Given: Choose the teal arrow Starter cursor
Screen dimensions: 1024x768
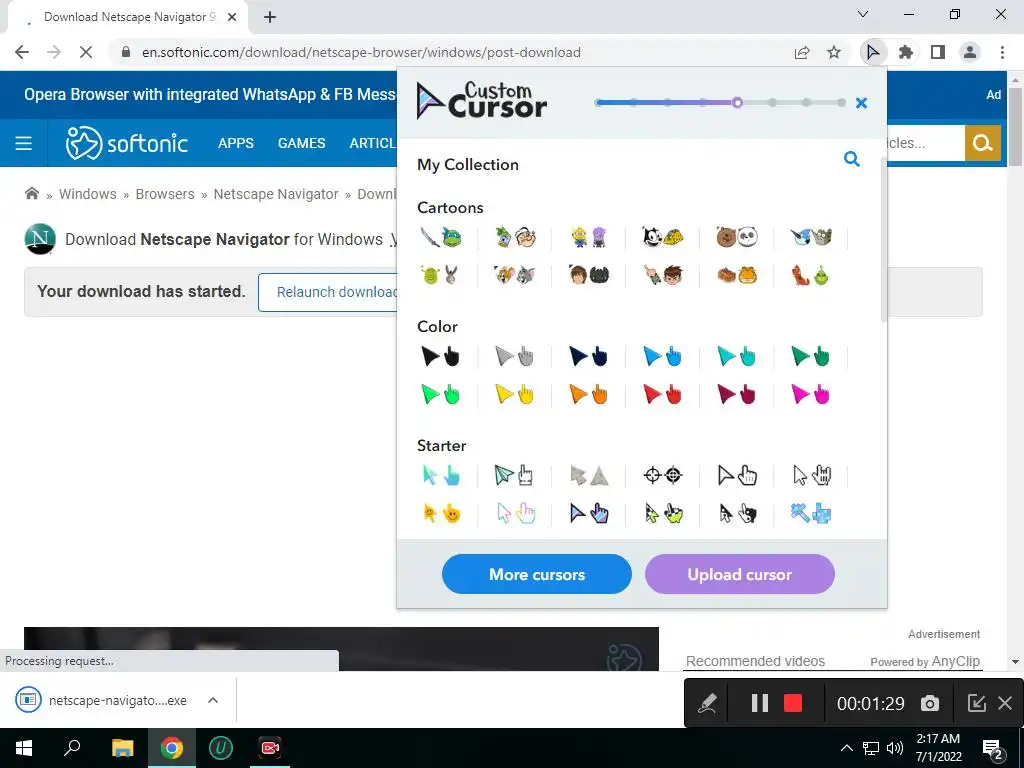Looking at the screenshot, I should tap(441, 475).
